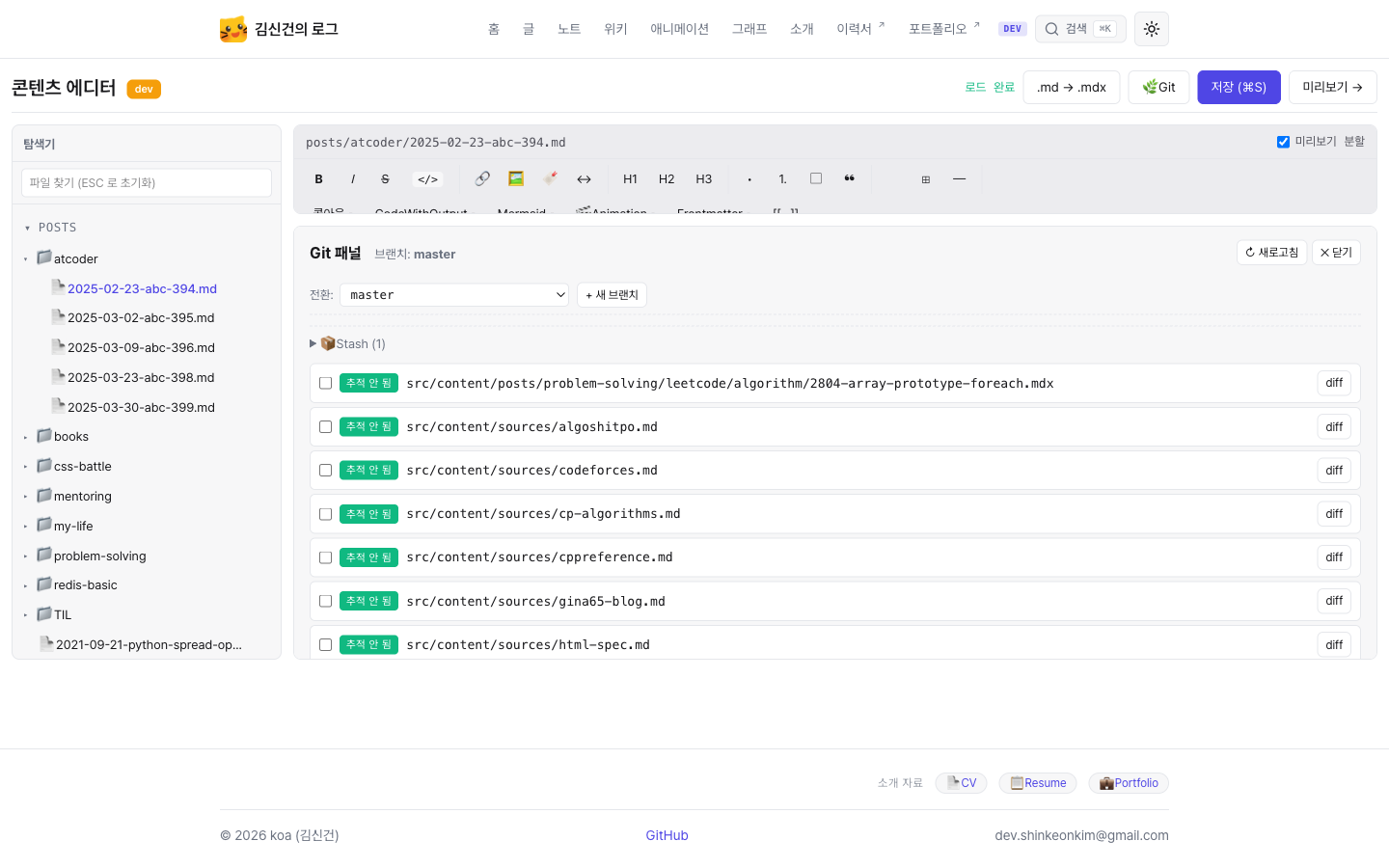Toggle the light/dark theme sun icon
Image resolution: width=1389 pixels, height=868 pixels.
1152,29
